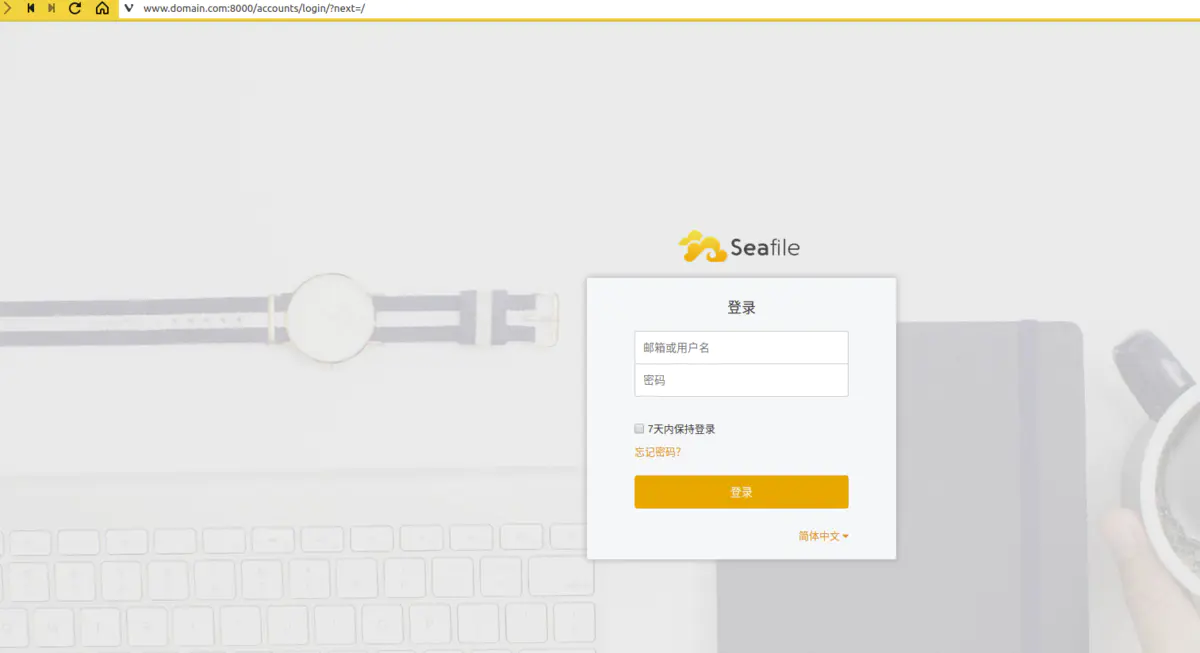The height and width of the screenshot is (653, 1200).
Task: Click the rewind navigation icon
Action: pos(31,8)
